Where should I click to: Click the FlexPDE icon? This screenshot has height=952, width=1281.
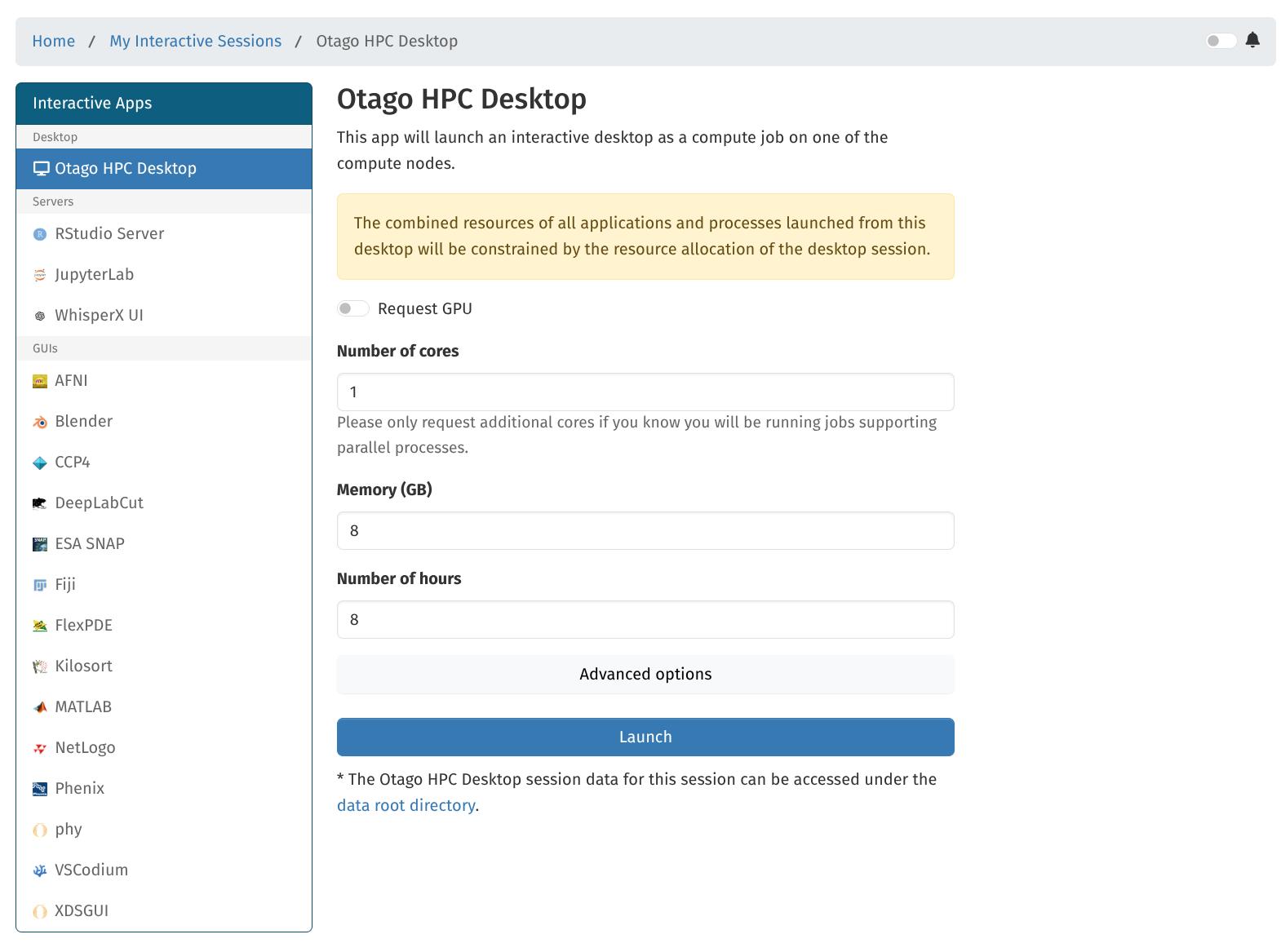[x=40, y=626]
